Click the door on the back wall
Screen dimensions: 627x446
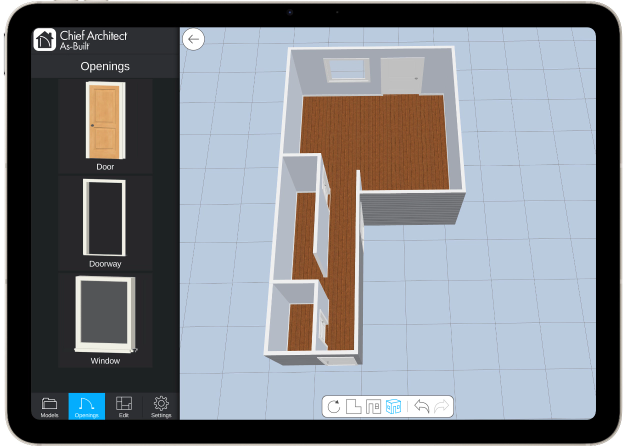401,76
